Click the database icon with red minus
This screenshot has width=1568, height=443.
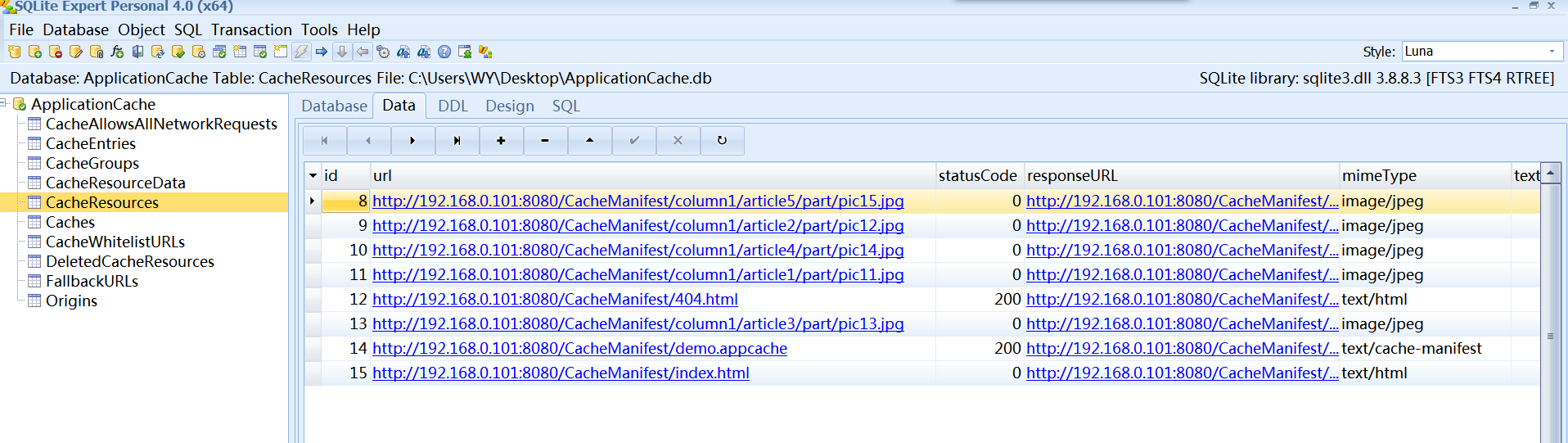(x=56, y=52)
